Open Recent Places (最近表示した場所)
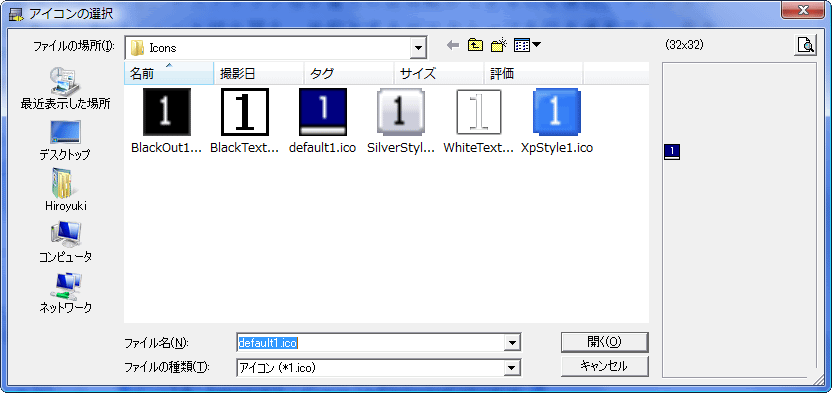 tap(66, 89)
